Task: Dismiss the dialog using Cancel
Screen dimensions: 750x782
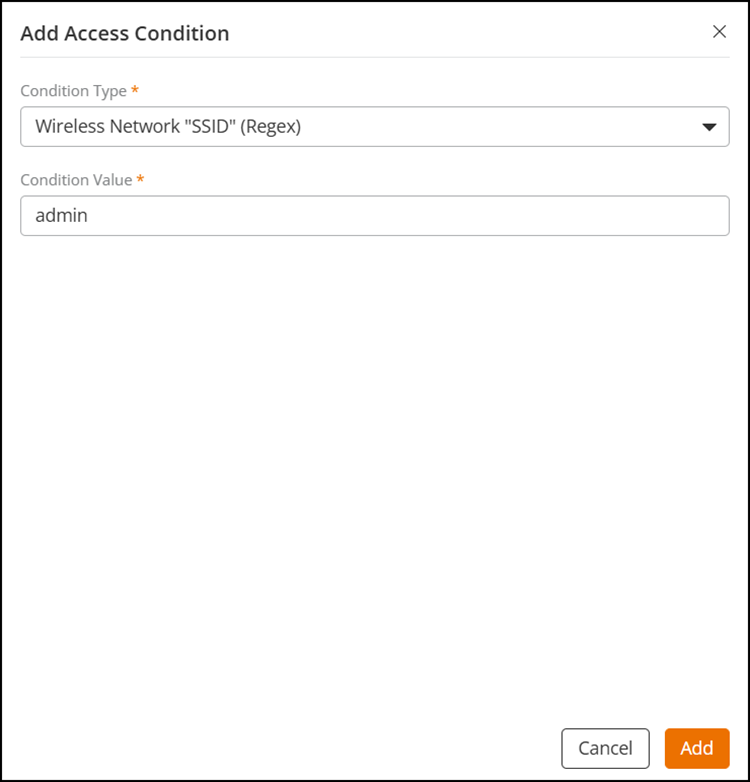Action: [605, 748]
